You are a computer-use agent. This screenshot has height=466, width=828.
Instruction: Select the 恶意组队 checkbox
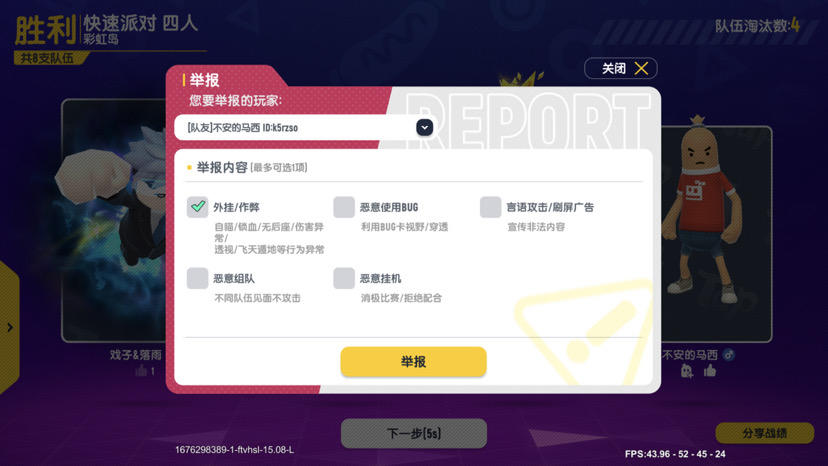[197, 278]
